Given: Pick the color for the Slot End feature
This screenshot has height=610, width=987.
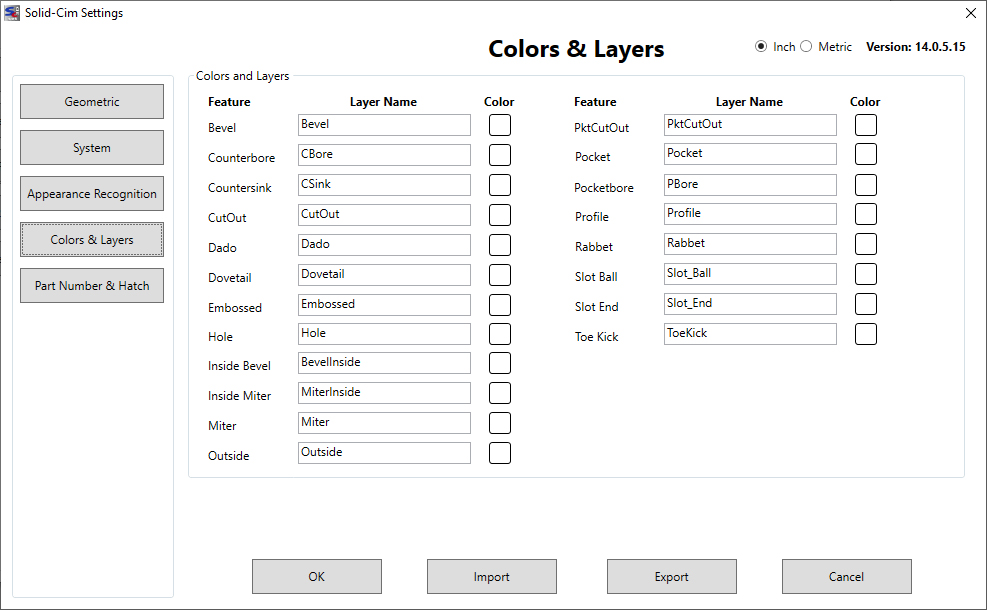Looking at the screenshot, I should tap(866, 304).
